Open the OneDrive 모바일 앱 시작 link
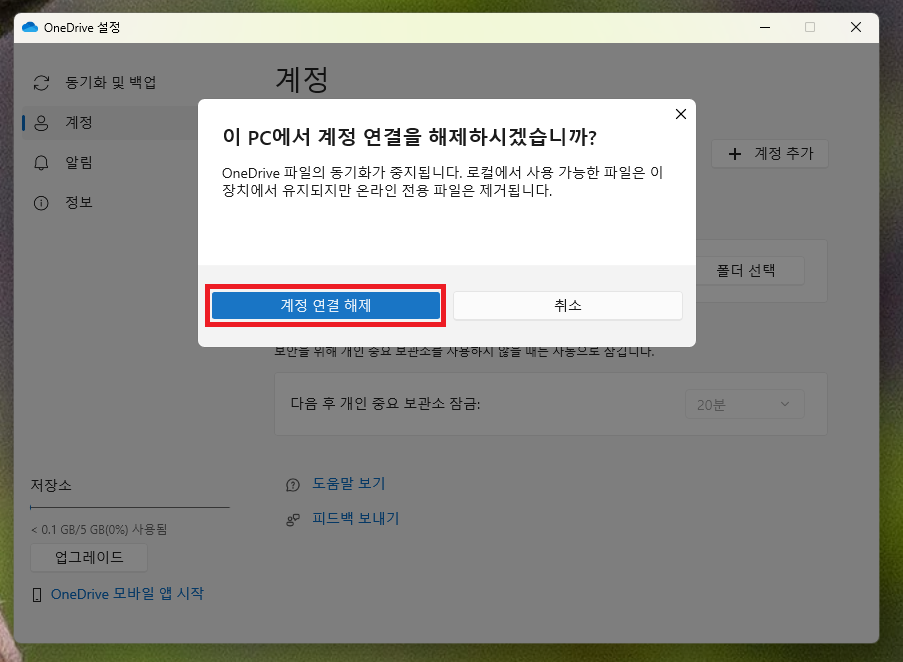 127,593
